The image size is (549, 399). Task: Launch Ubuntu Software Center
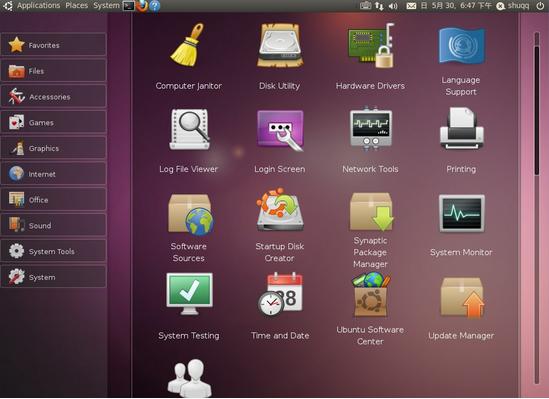pyautogui.click(x=370, y=310)
